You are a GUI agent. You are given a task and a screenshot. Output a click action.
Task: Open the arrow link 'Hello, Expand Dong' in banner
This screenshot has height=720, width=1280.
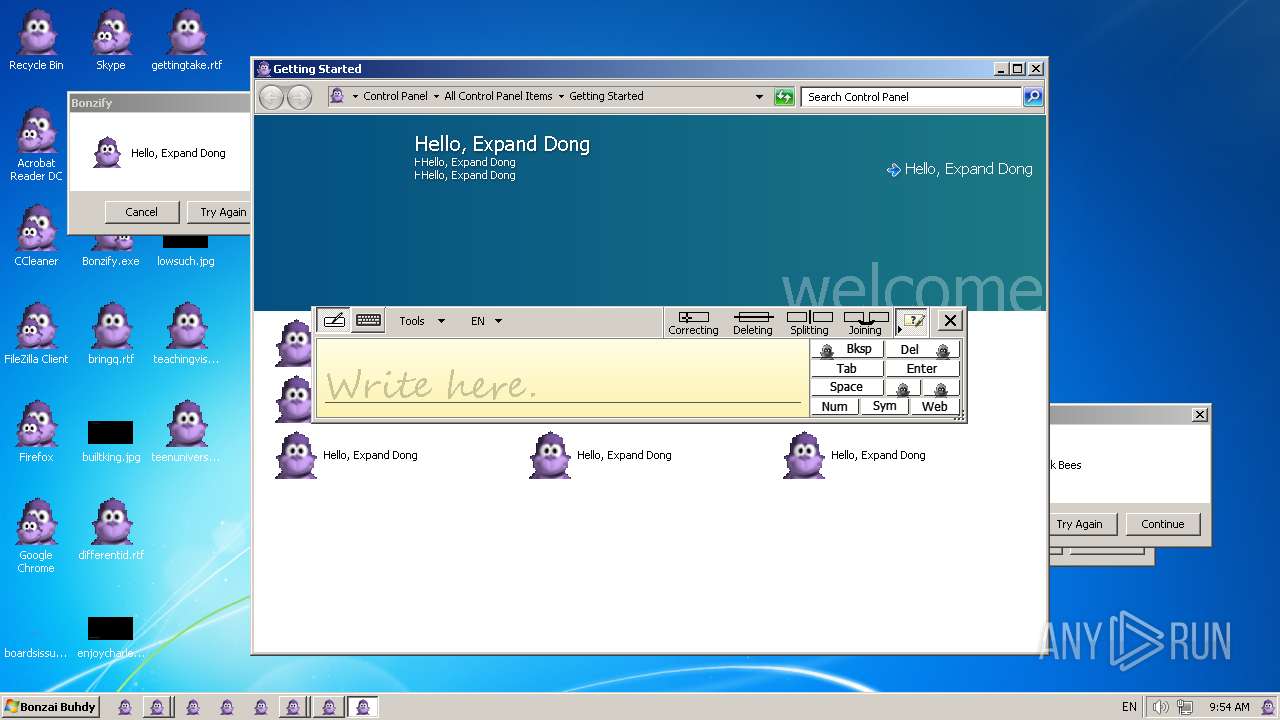click(x=959, y=169)
